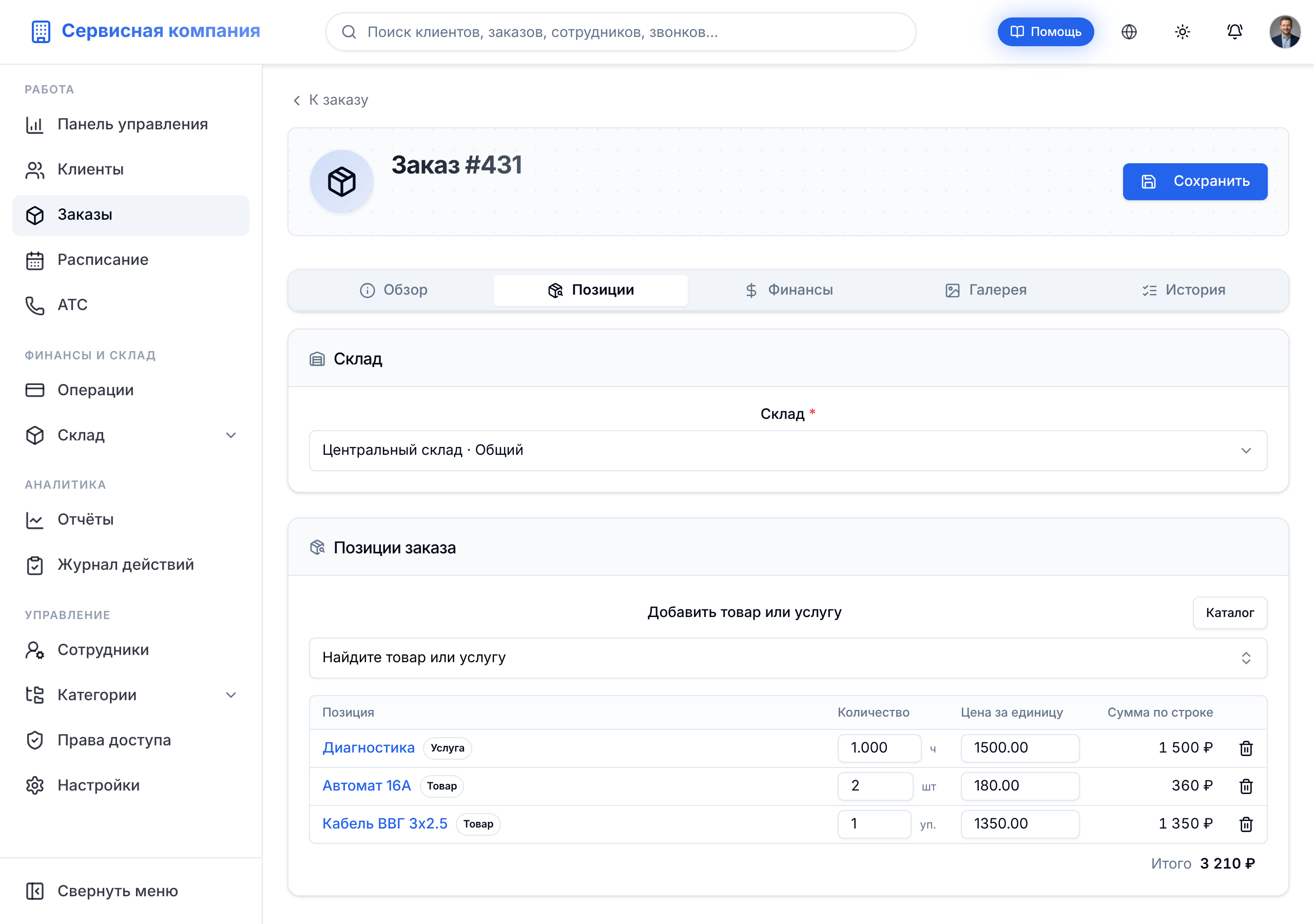Open Сотрудники management page

[130, 650]
